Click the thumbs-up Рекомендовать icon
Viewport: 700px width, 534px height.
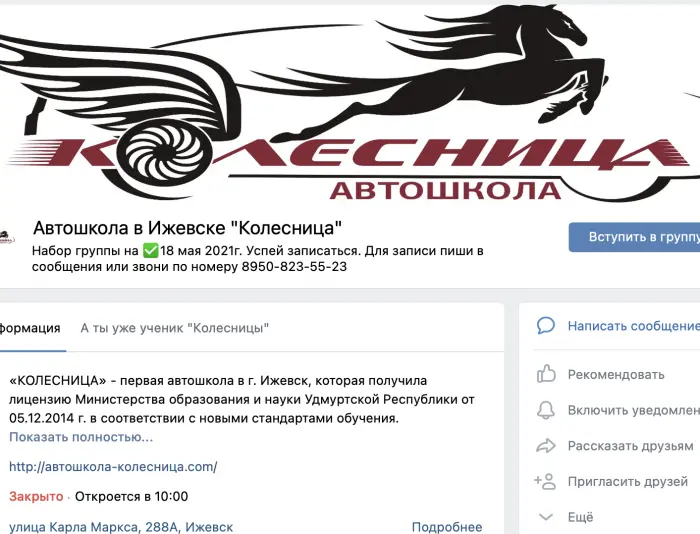[546, 374]
